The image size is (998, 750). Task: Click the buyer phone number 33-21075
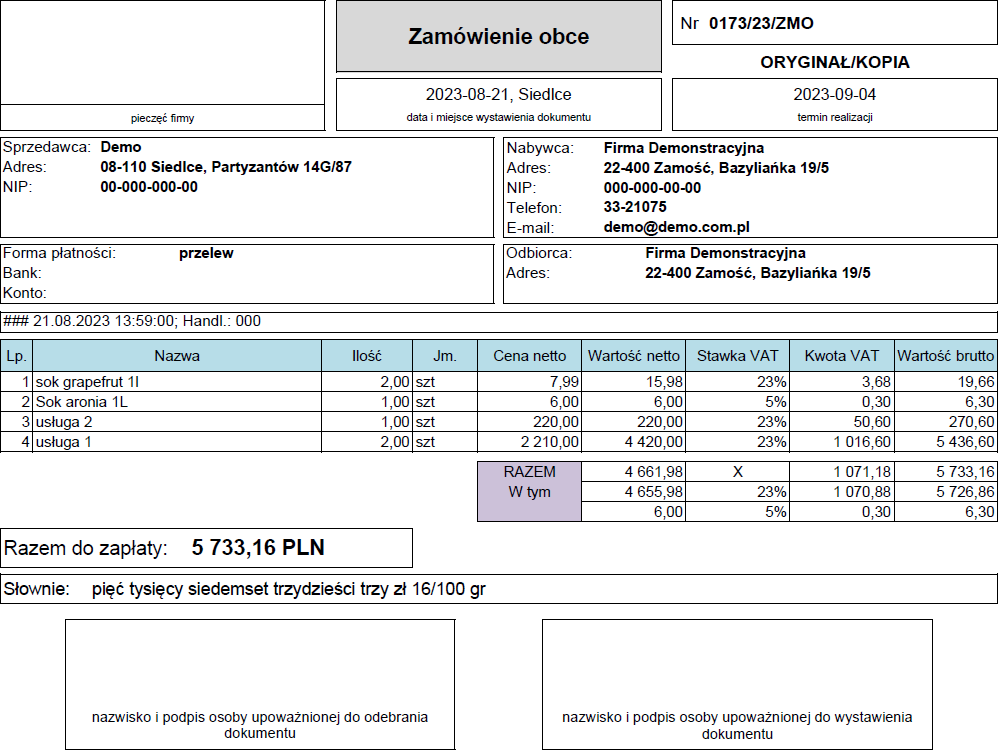tap(635, 207)
